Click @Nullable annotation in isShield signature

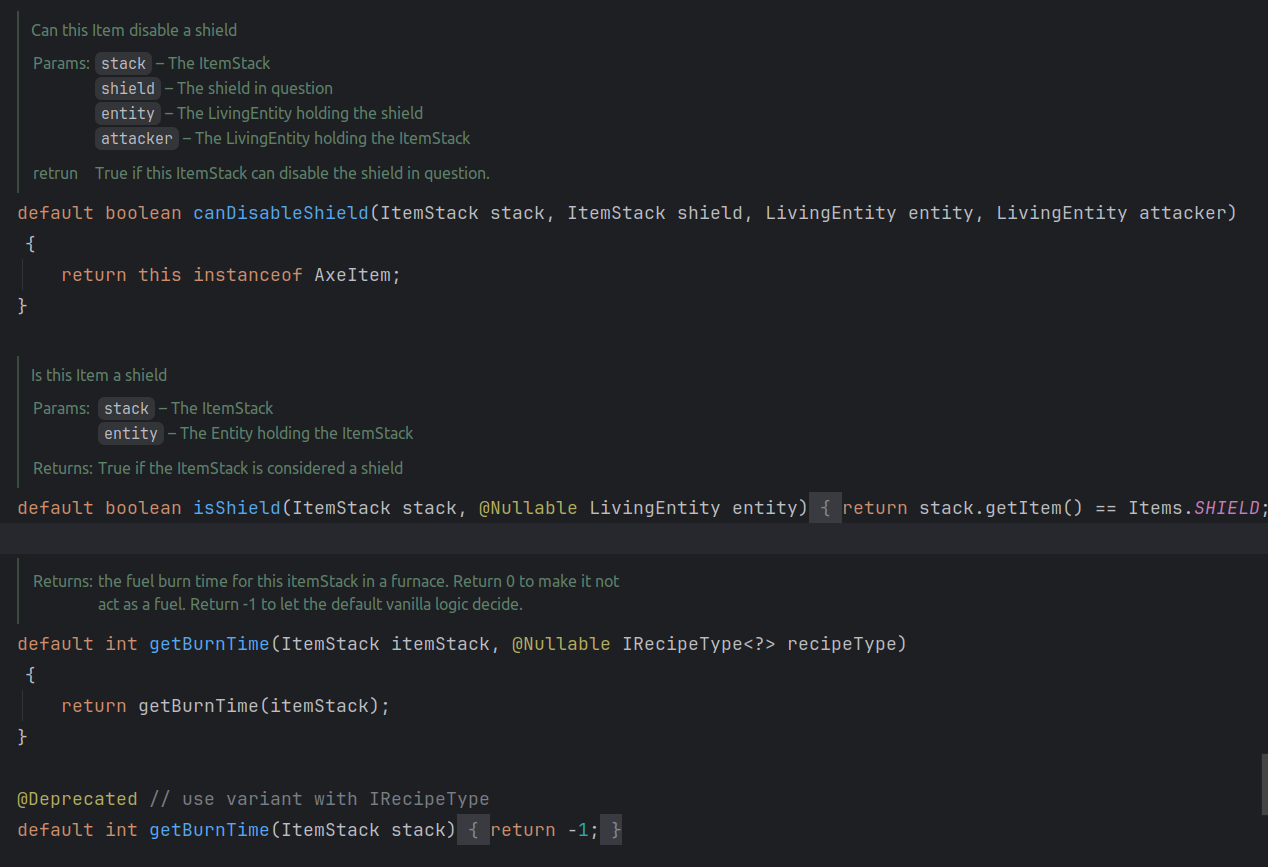[x=527, y=508]
